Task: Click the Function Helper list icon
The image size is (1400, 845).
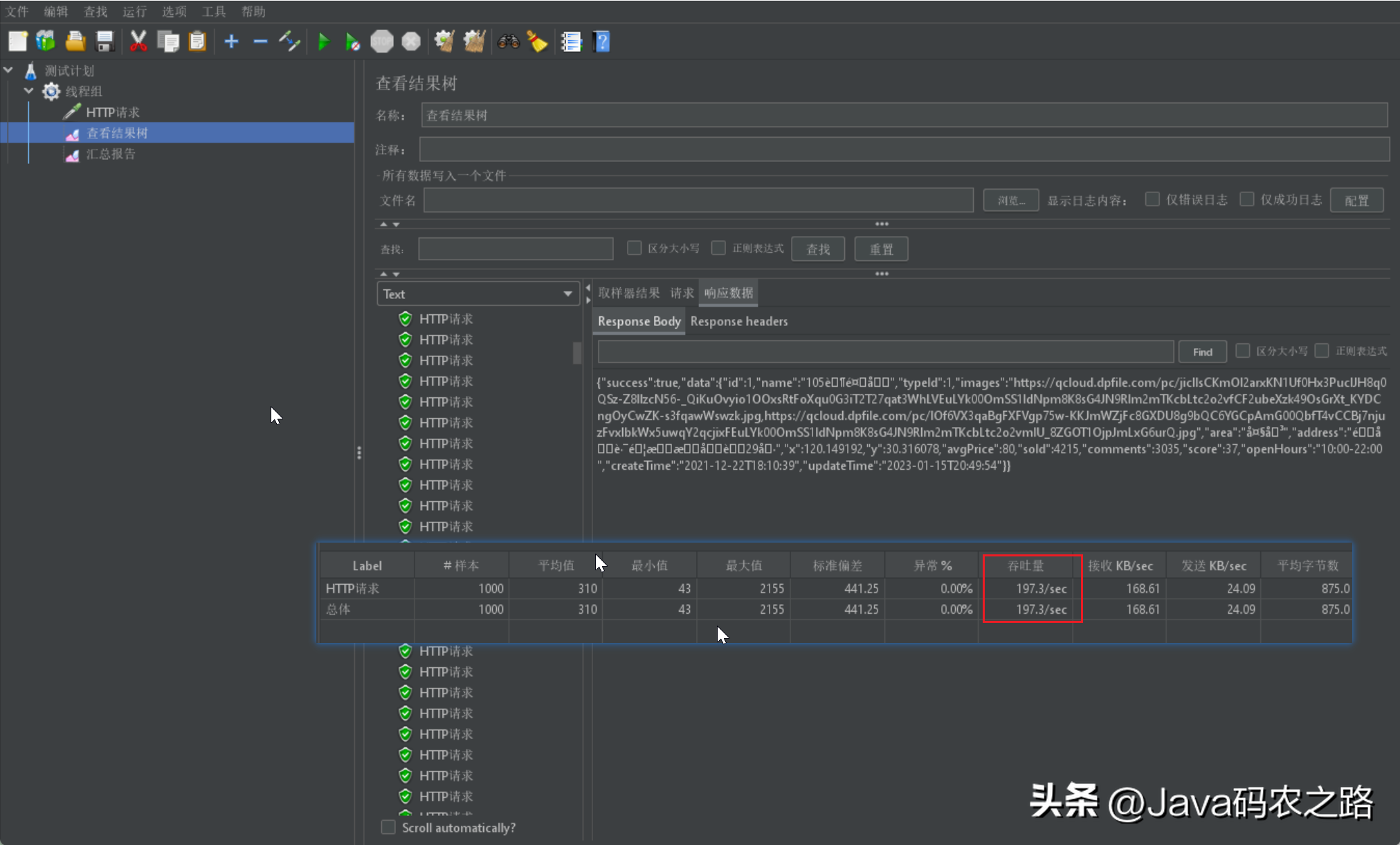Action: [x=571, y=42]
